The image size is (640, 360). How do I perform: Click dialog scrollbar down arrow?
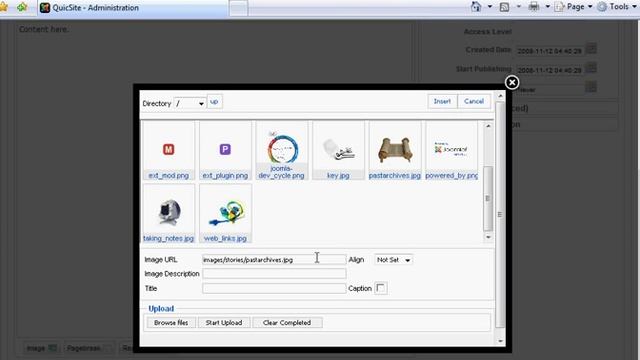500,341
